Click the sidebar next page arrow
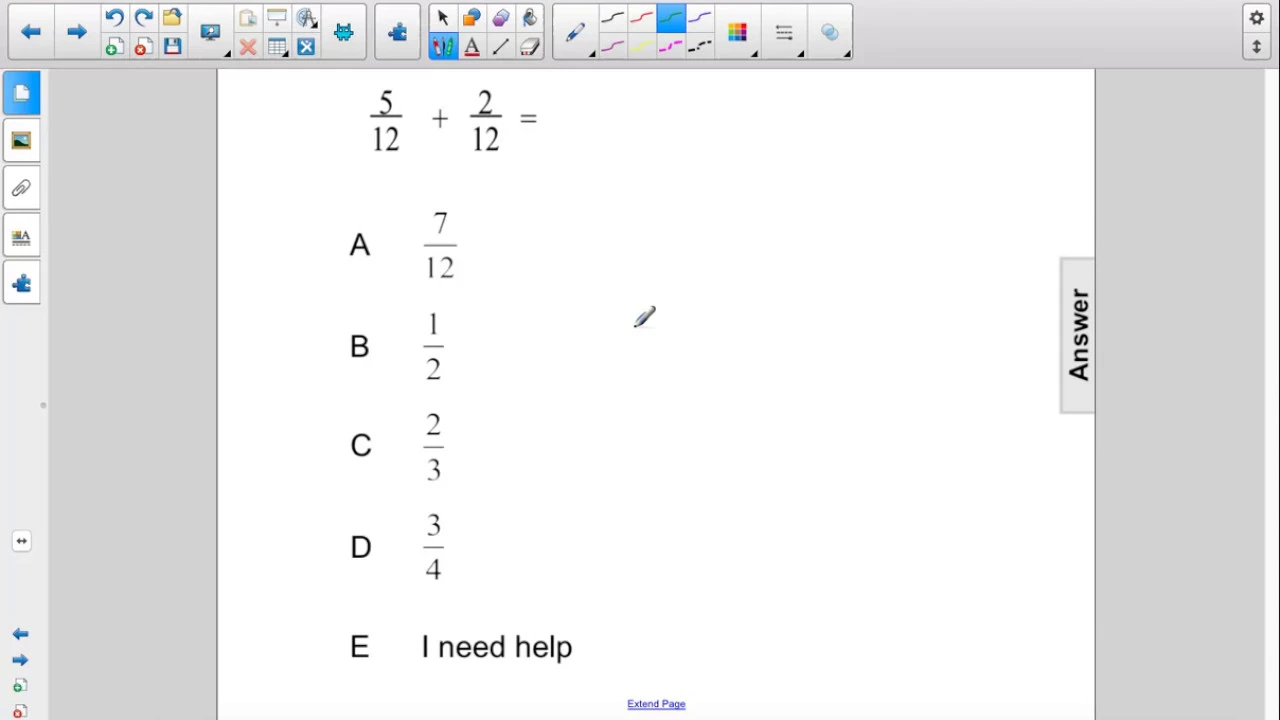This screenshot has height=720, width=1280. pos(20,660)
